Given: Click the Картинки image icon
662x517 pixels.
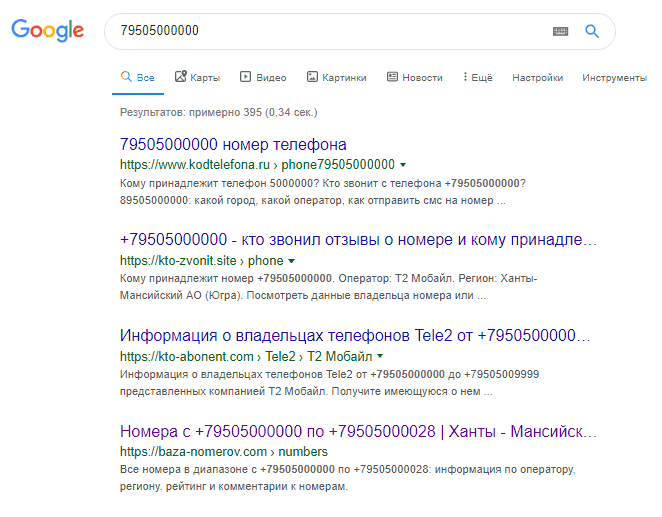Looking at the screenshot, I should [x=312, y=76].
